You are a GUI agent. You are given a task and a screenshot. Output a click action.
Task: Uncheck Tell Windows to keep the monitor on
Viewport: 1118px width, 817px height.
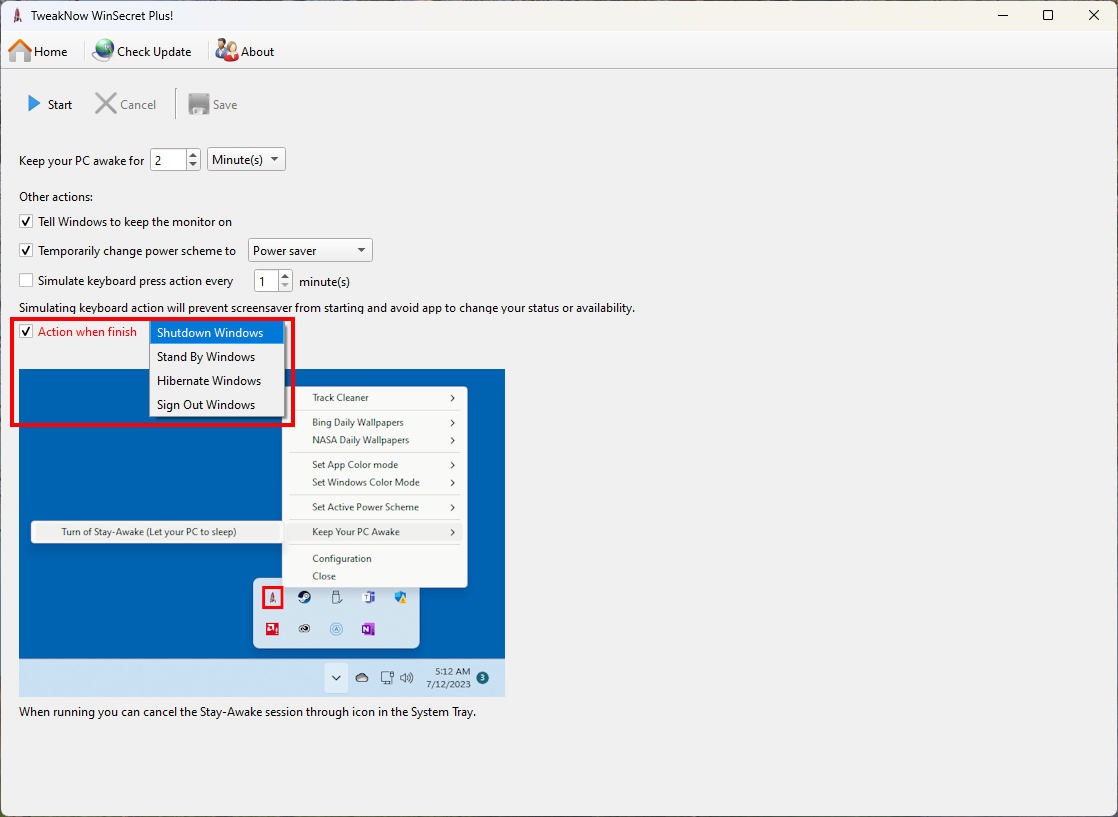pos(26,222)
